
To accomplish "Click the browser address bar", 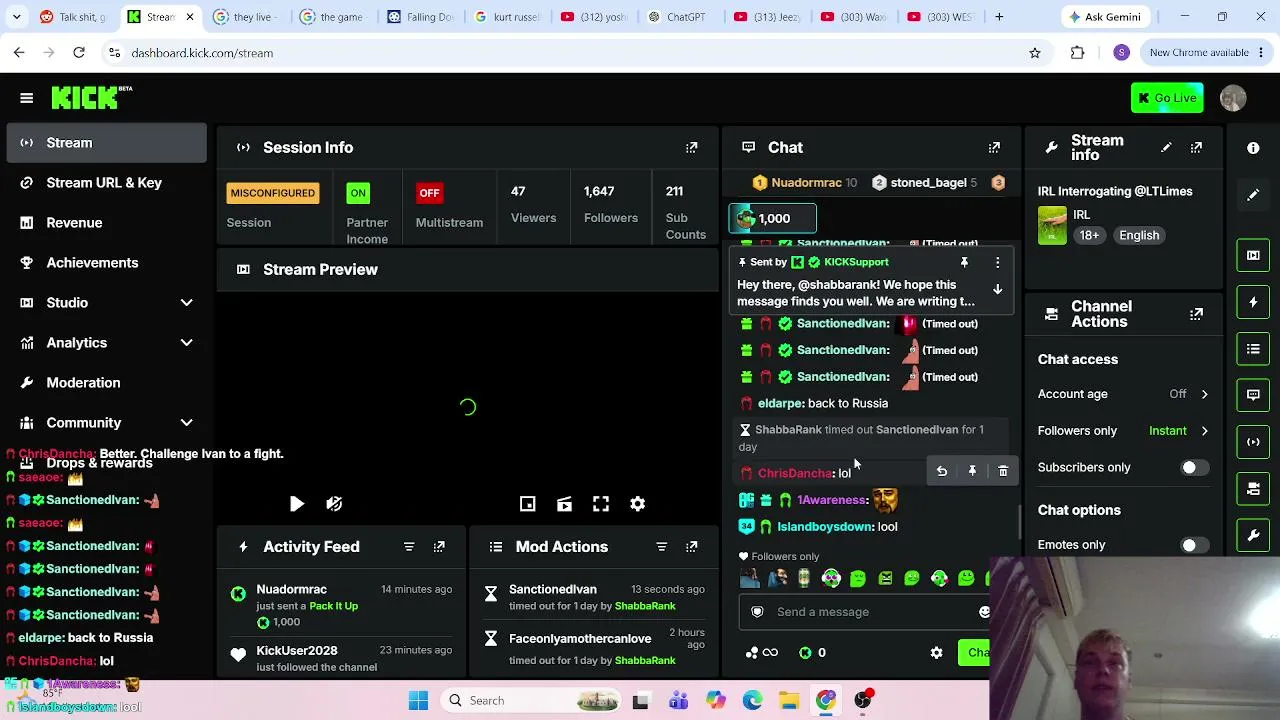I will (x=570, y=53).
